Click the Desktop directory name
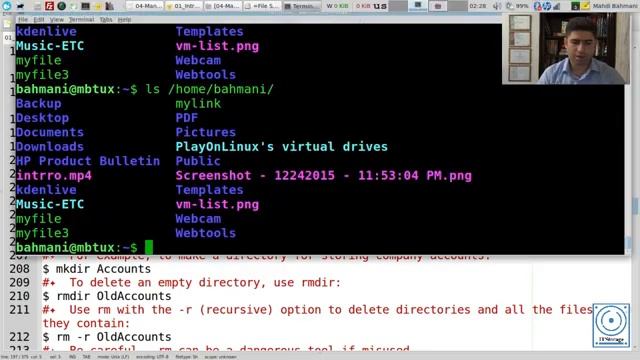640x360 pixels. pyautogui.click(x=42, y=118)
